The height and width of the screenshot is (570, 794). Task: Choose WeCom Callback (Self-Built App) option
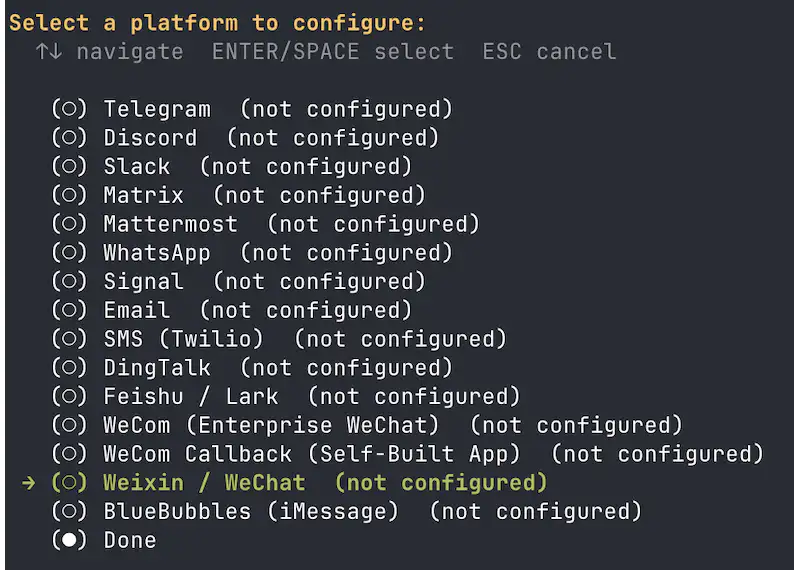click(x=312, y=455)
